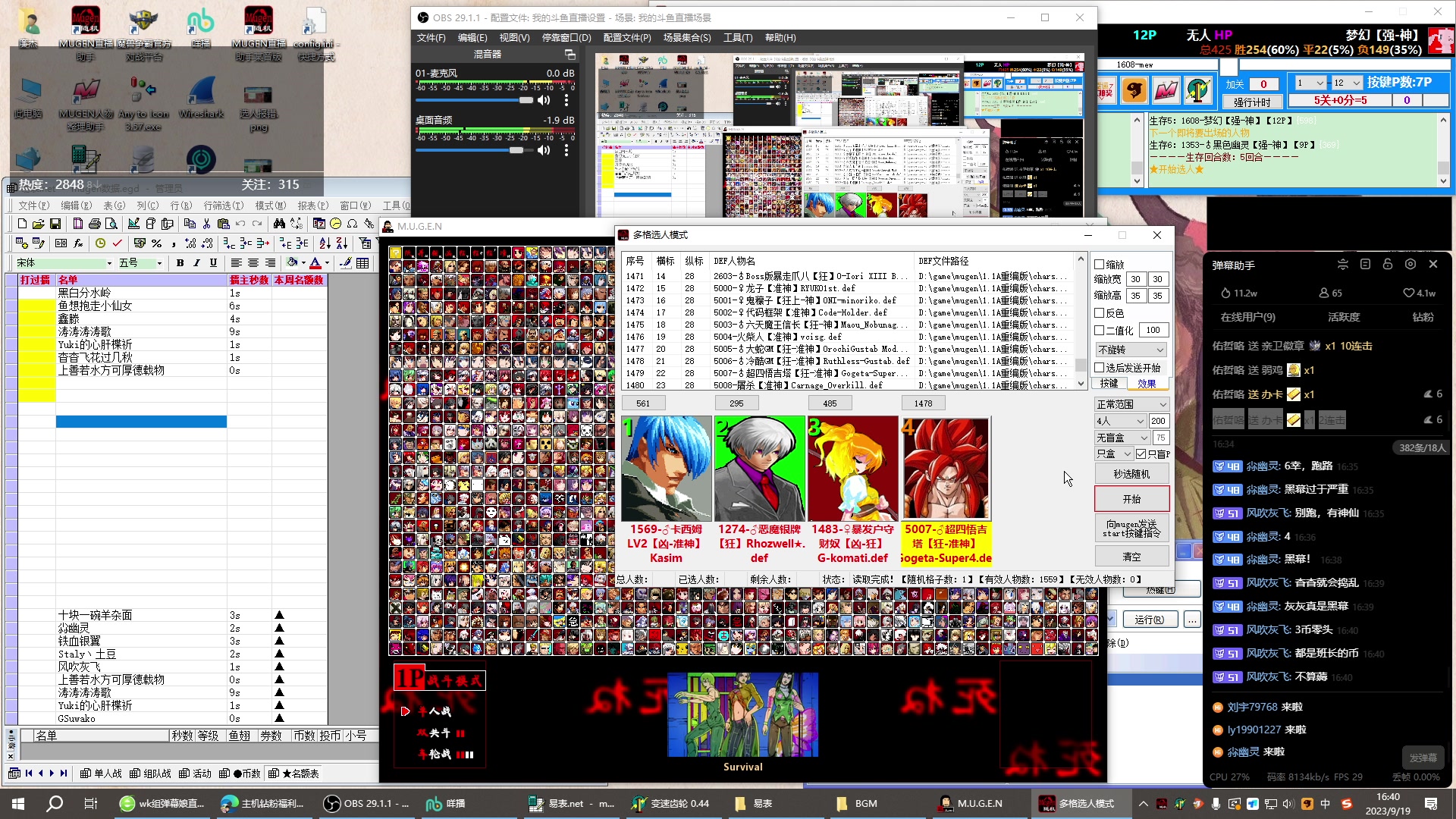Click the settings gear icon in 弹幕助手
The width and height of the screenshot is (1456, 819).
coord(1410,265)
